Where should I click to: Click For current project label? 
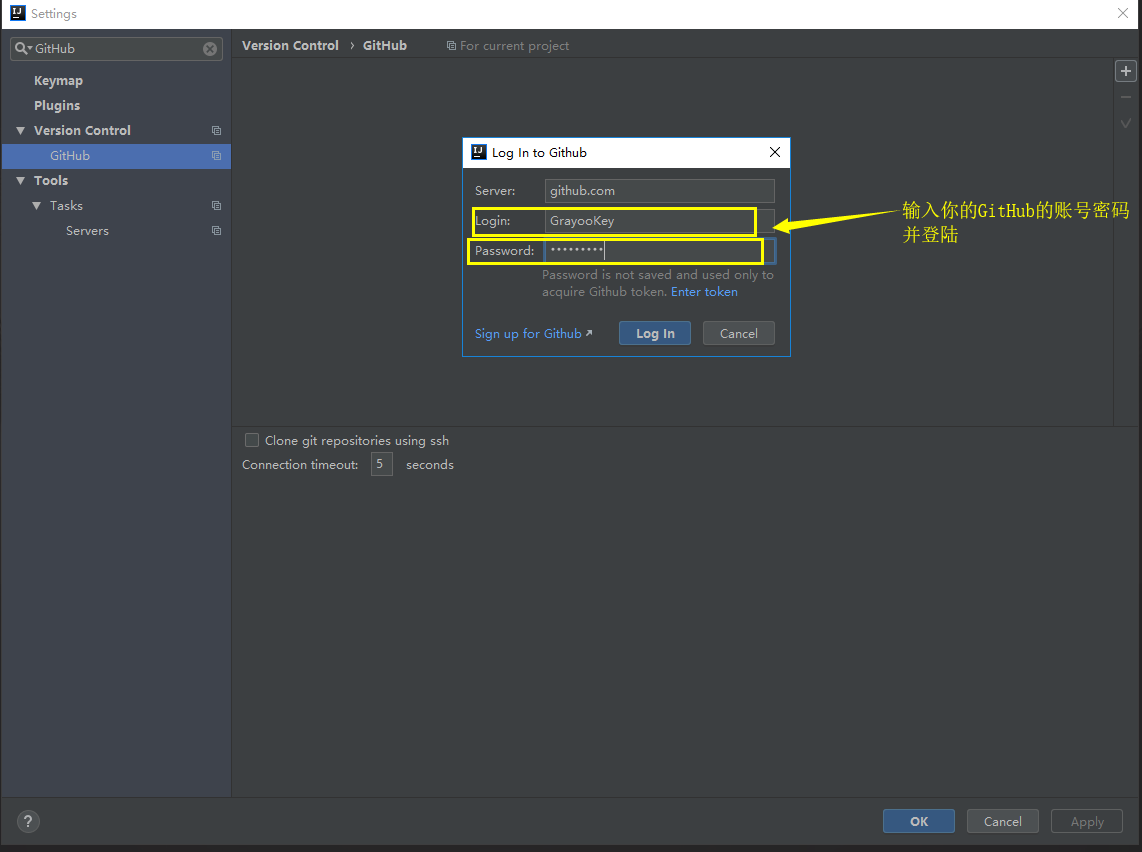514,46
